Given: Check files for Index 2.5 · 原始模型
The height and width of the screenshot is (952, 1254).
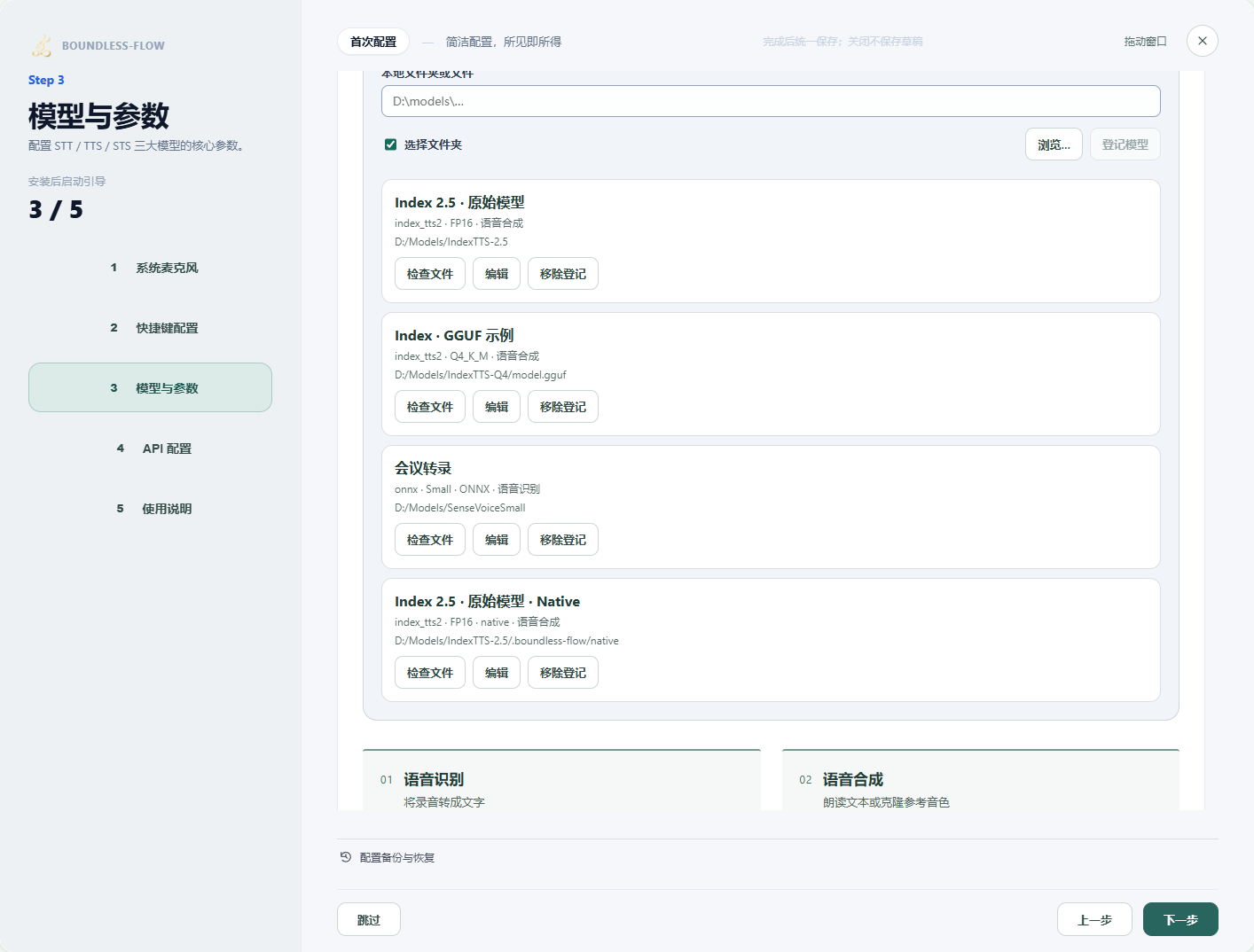Looking at the screenshot, I should click(430, 274).
